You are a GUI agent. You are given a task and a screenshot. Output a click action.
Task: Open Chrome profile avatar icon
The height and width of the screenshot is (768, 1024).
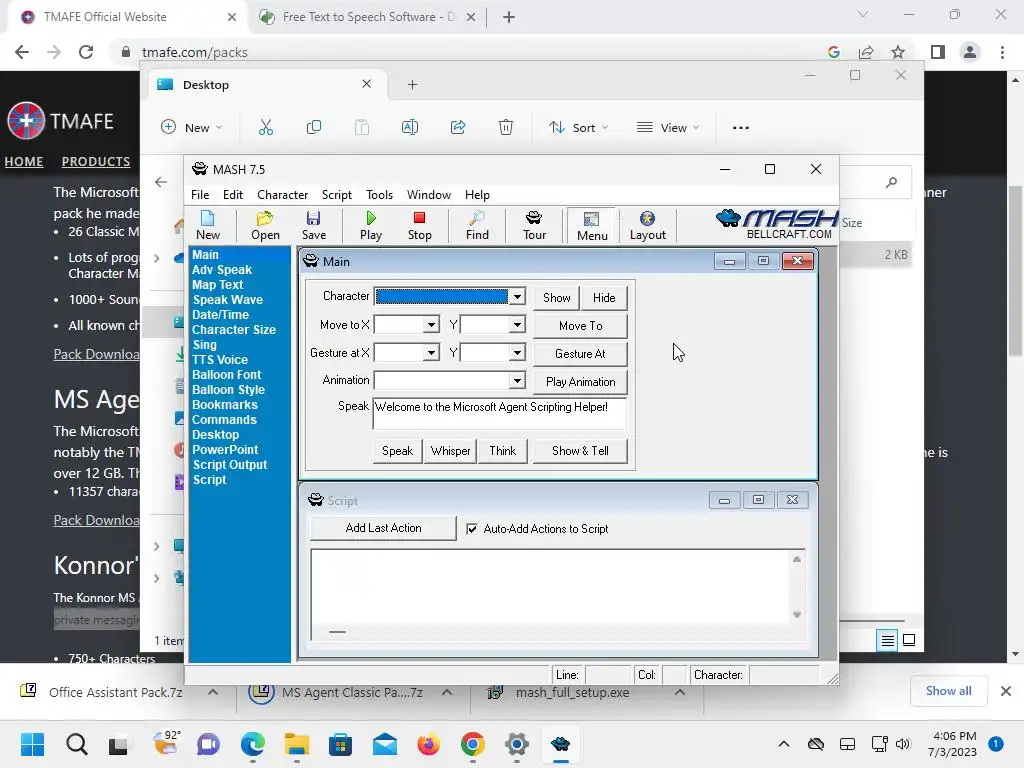(x=970, y=52)
